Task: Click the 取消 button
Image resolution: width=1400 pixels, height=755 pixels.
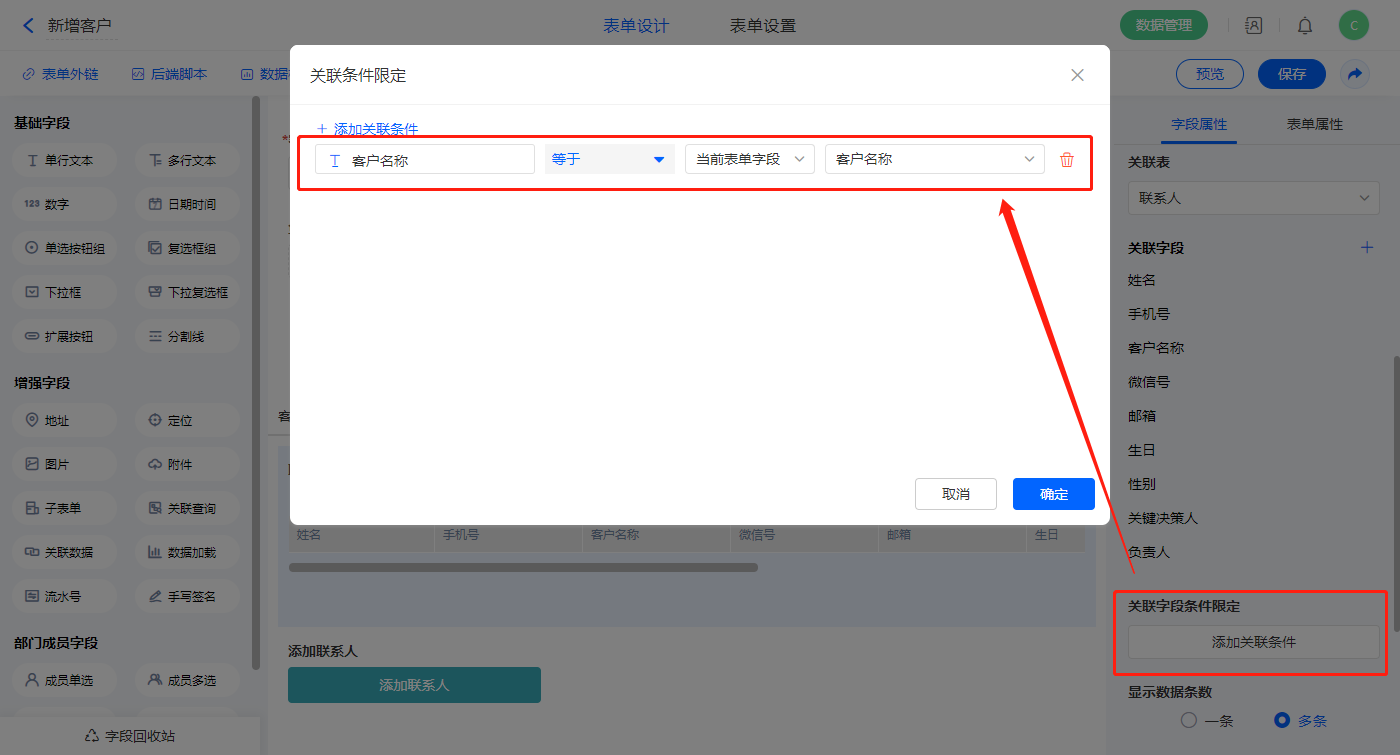Action: click(x=955, y=494)
